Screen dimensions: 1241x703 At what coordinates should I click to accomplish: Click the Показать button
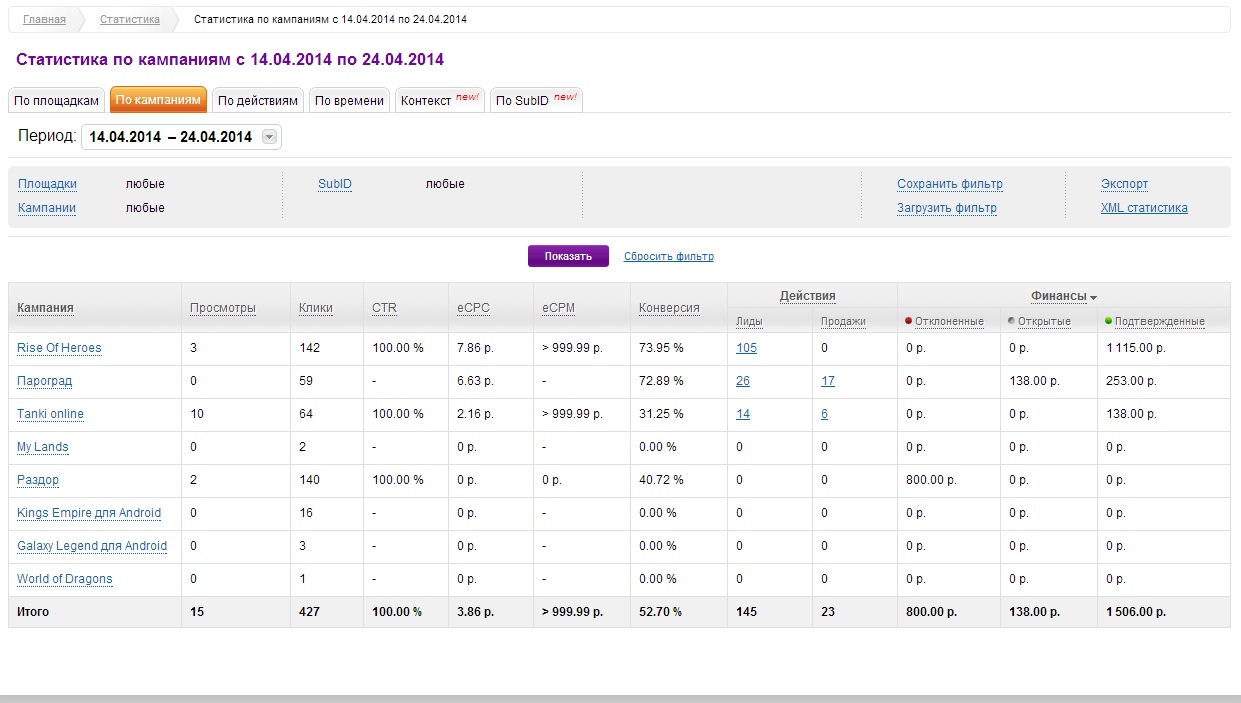568,256
